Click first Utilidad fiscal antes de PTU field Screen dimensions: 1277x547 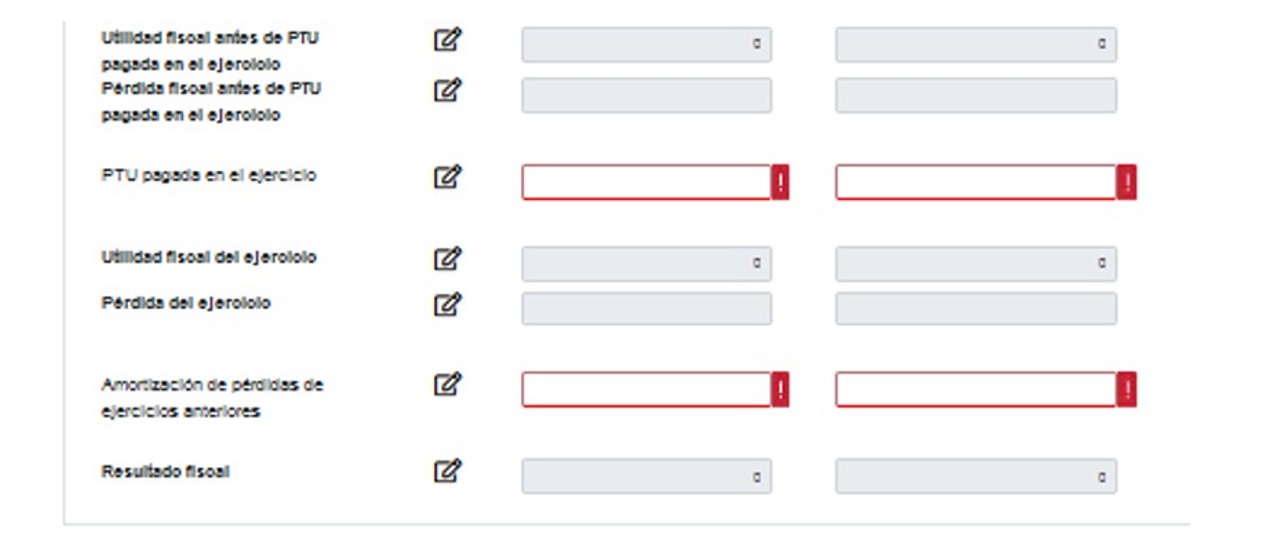(x=646, y=45)
